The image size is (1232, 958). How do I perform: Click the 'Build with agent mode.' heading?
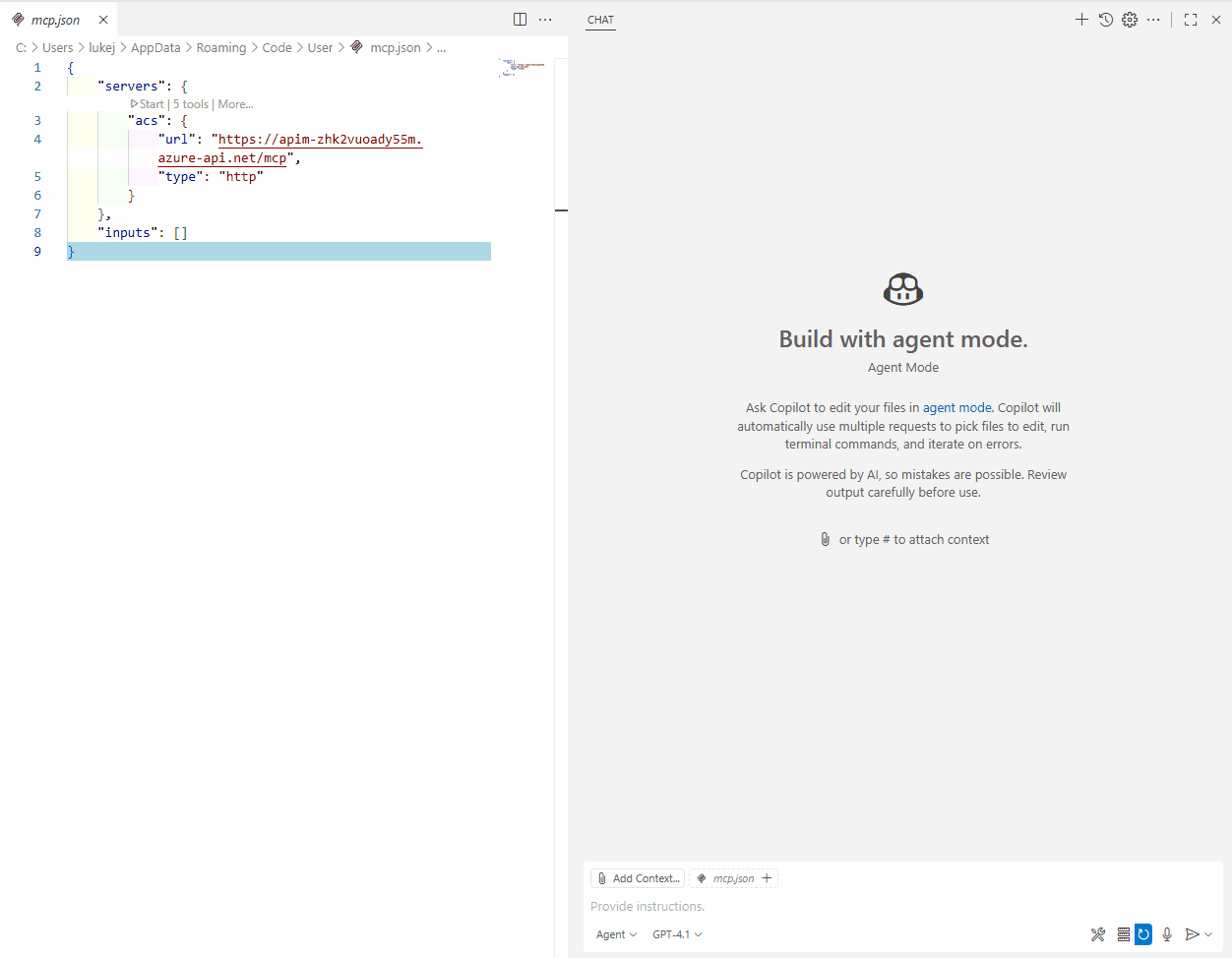[903, 339]
